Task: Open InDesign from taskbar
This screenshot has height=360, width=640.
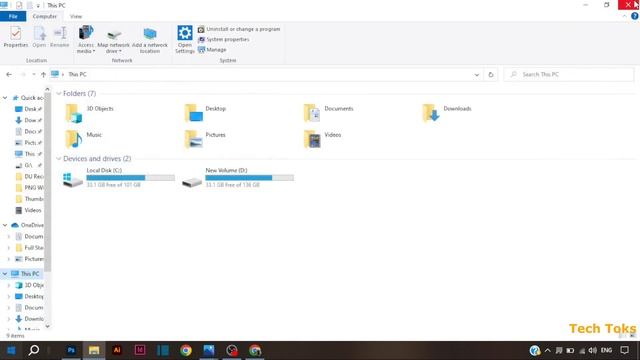Action: (x=140, y=350)
